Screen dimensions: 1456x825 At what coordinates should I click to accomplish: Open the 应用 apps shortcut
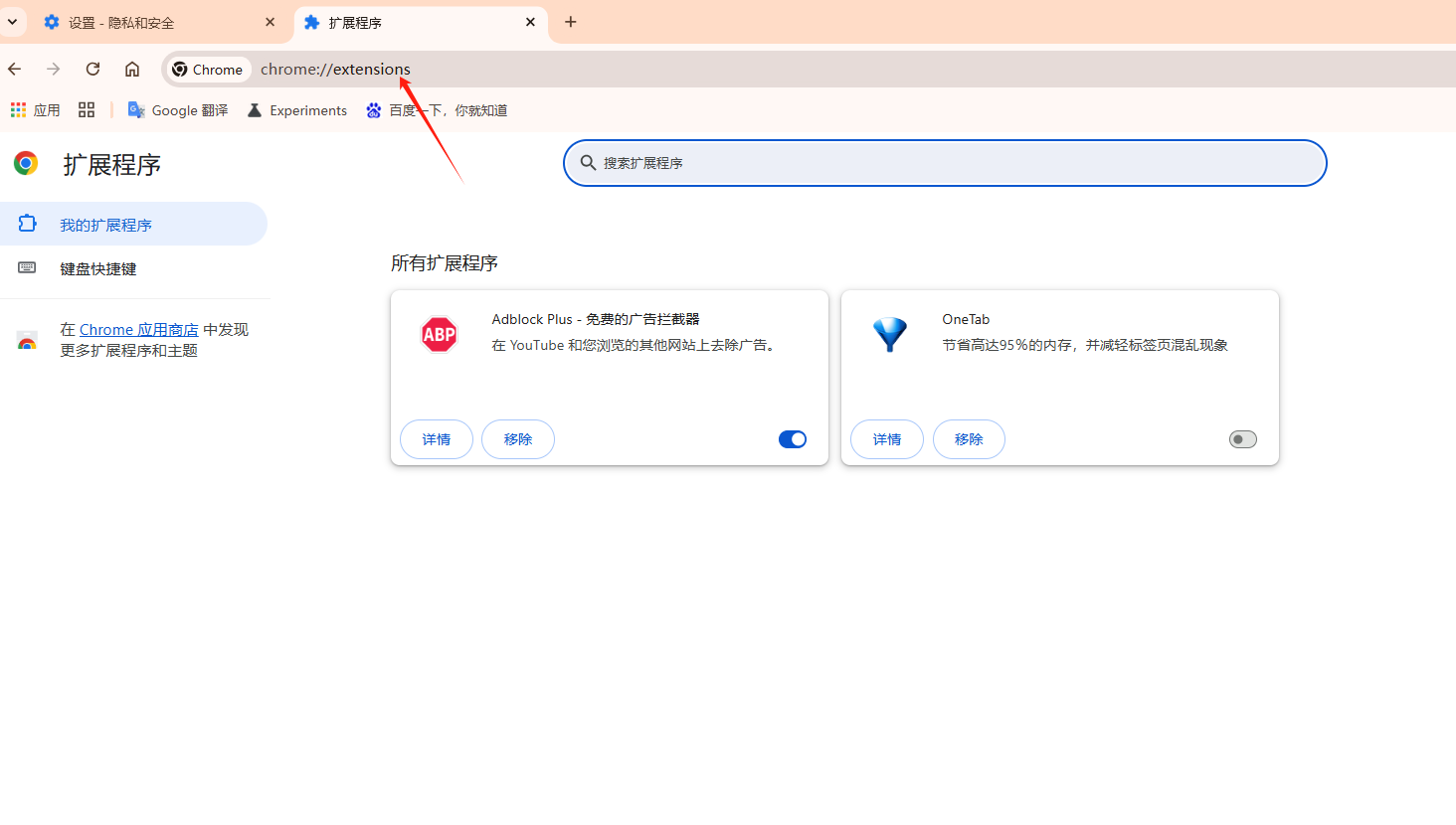[36, 110]
